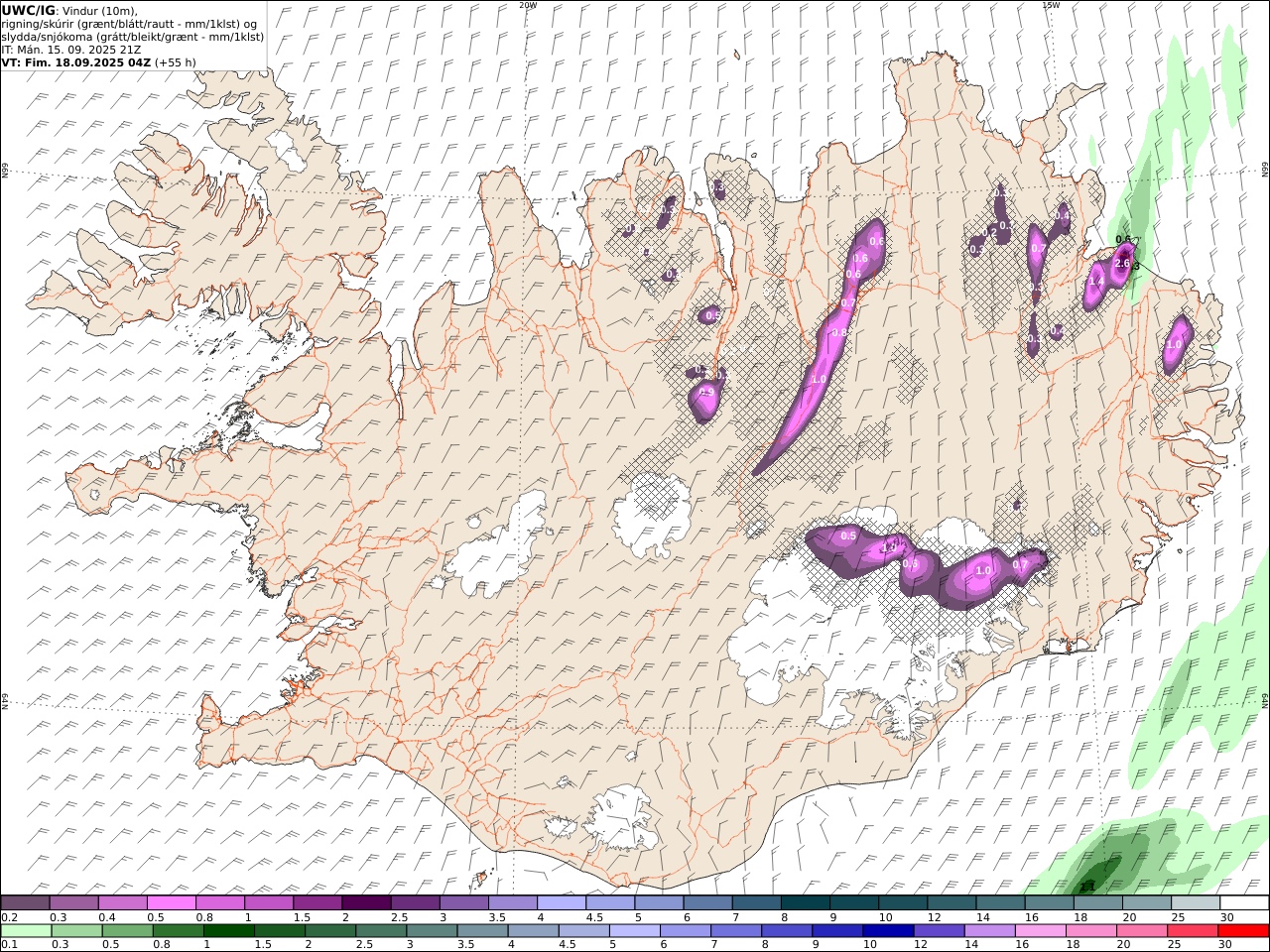Click the UWC/IG title text
The height and width of the screenshot is (952, 1270).
[29, 10]
